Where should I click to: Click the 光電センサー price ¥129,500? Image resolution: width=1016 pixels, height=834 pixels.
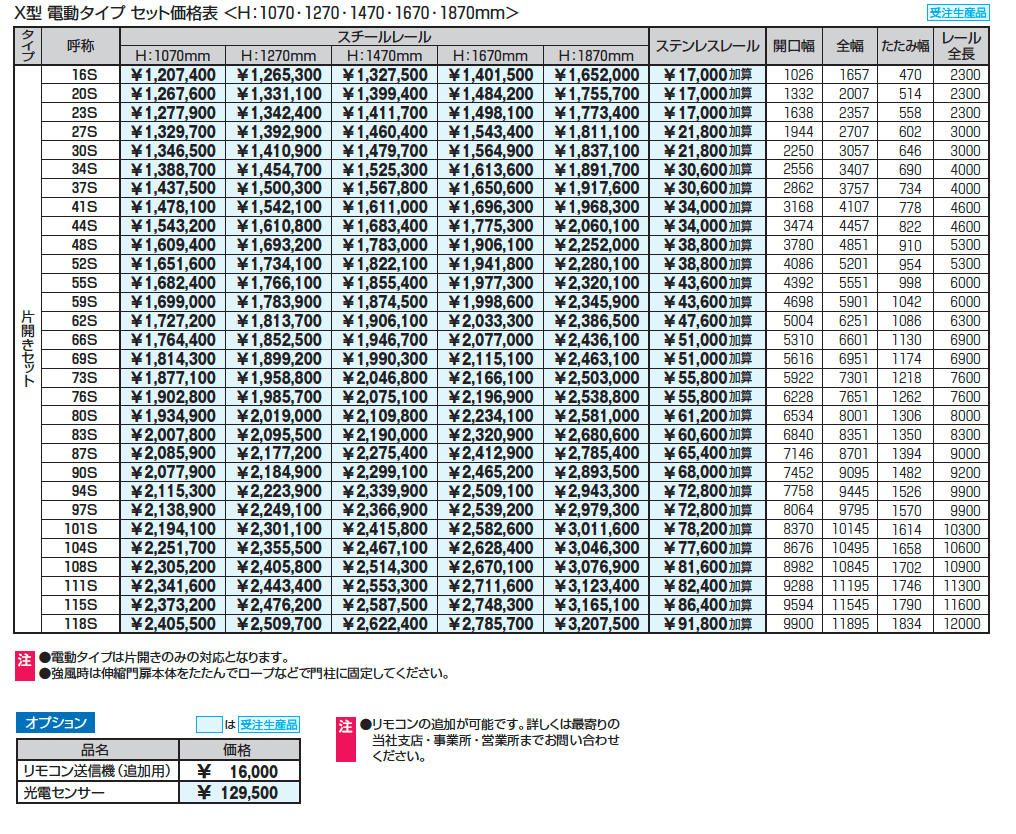[238, 793]
